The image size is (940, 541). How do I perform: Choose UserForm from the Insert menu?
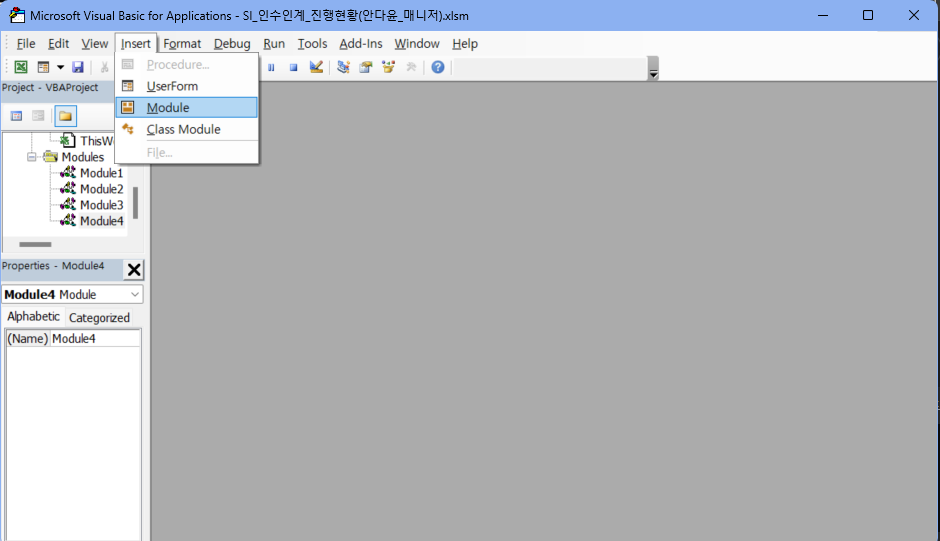point(186,86)
